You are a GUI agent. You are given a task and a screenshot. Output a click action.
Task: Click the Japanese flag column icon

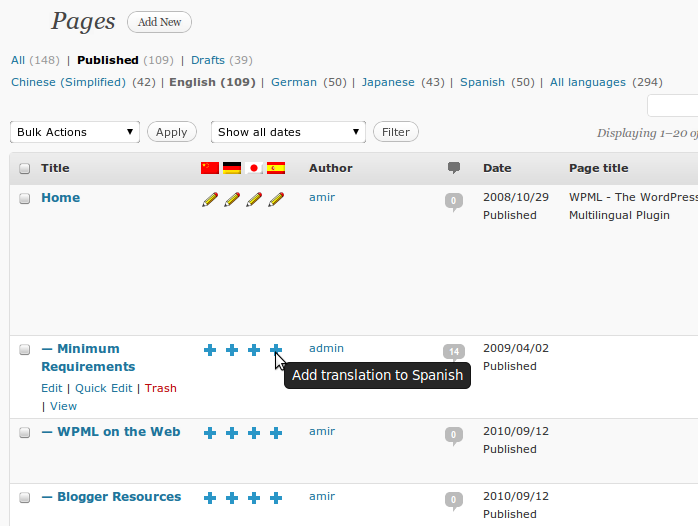(254, 168)
